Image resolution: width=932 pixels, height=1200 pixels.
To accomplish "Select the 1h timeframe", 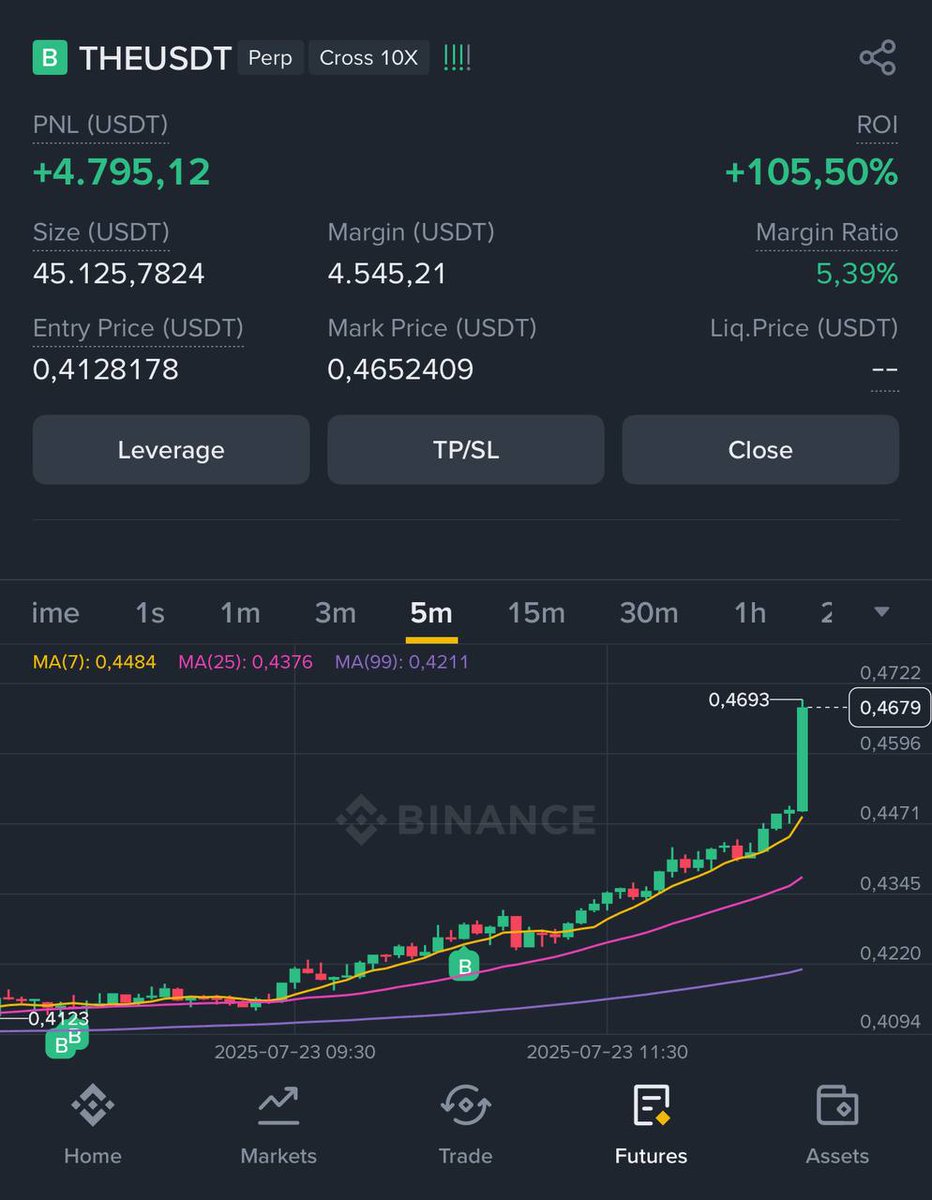I will click(x=750, y=613).
